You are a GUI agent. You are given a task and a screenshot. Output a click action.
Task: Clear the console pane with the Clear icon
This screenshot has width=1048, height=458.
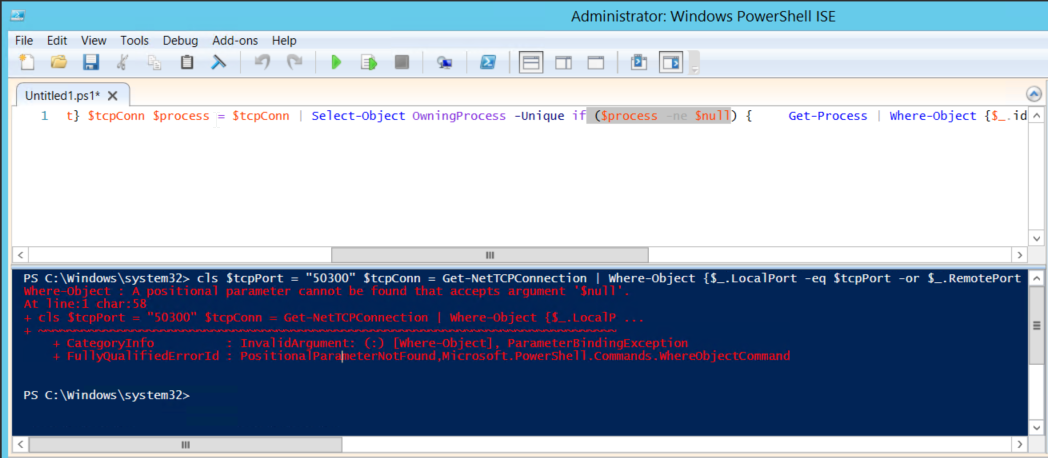pos(219,63)
